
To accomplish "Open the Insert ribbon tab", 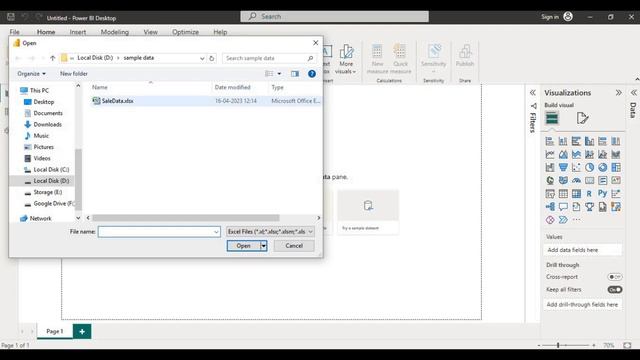I will tap(78, 32).
